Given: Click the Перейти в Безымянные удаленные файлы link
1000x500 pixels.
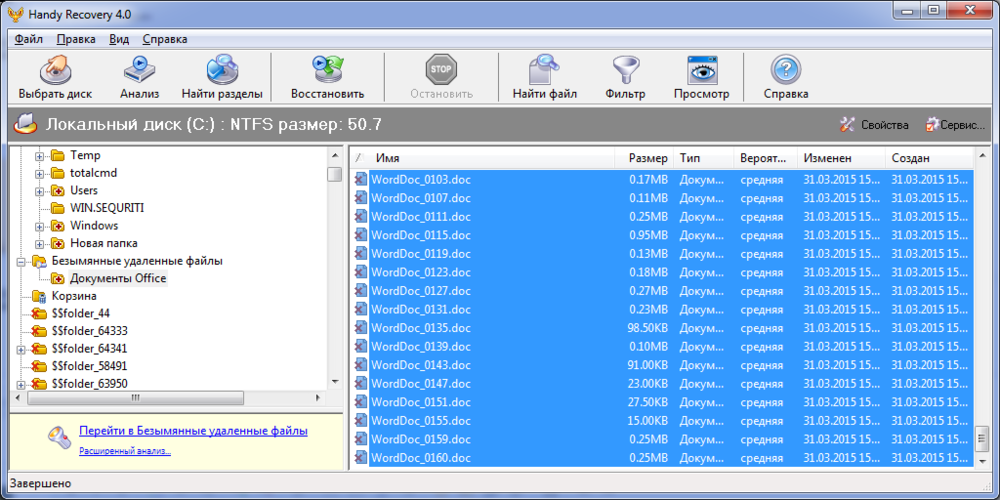Looking at the screenshot, I should [x=193, y=431].
